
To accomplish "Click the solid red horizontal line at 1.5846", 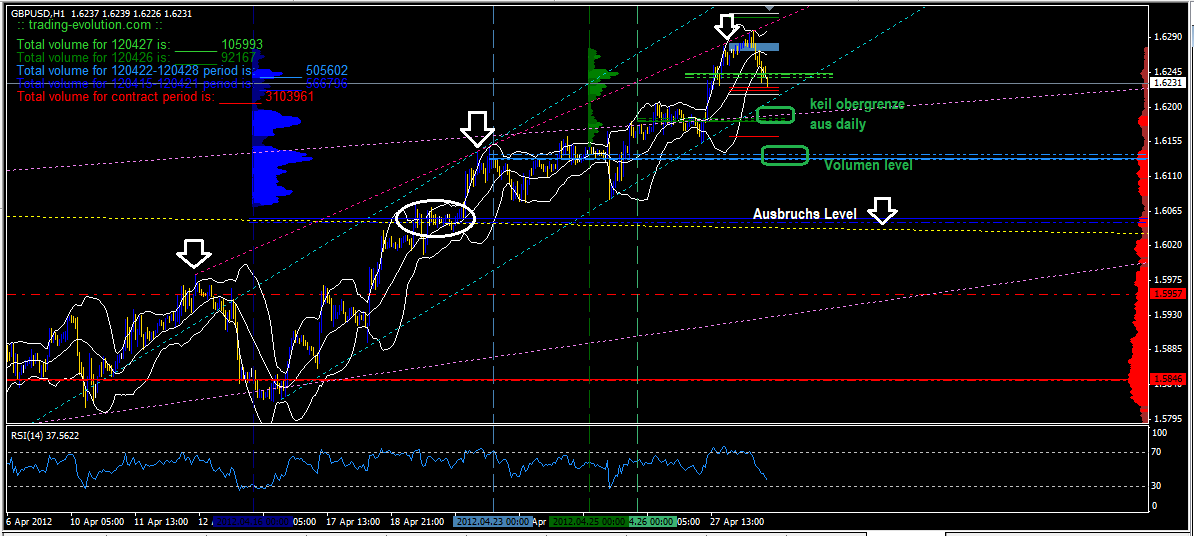I will [575, 379].
